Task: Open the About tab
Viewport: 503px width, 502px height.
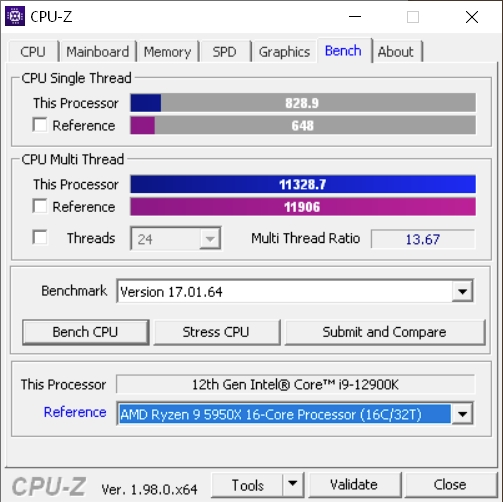Action: pyautogui.click(x=396, y=52)
